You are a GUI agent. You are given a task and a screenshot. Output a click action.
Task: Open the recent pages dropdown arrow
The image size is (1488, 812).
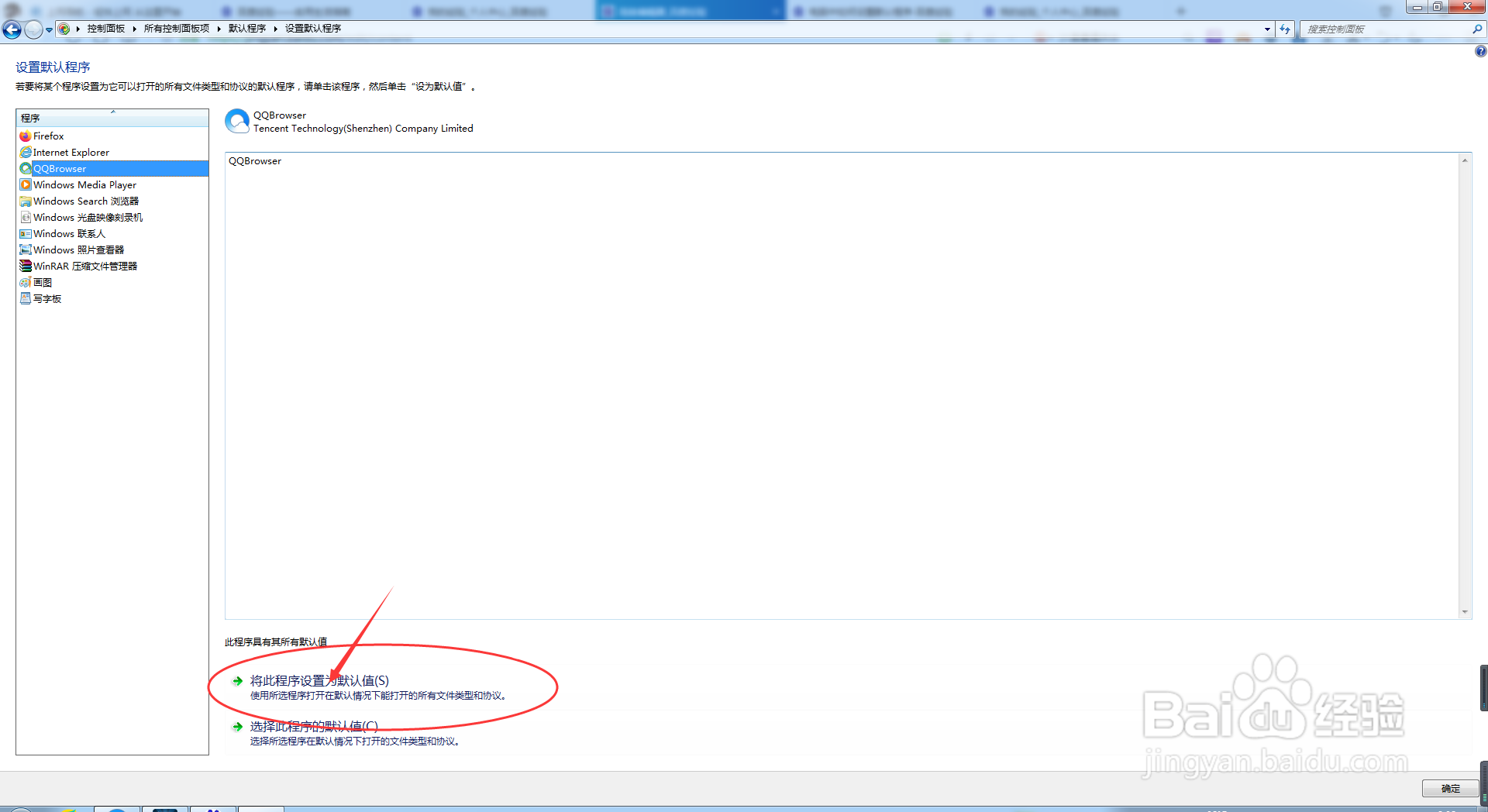49,29
